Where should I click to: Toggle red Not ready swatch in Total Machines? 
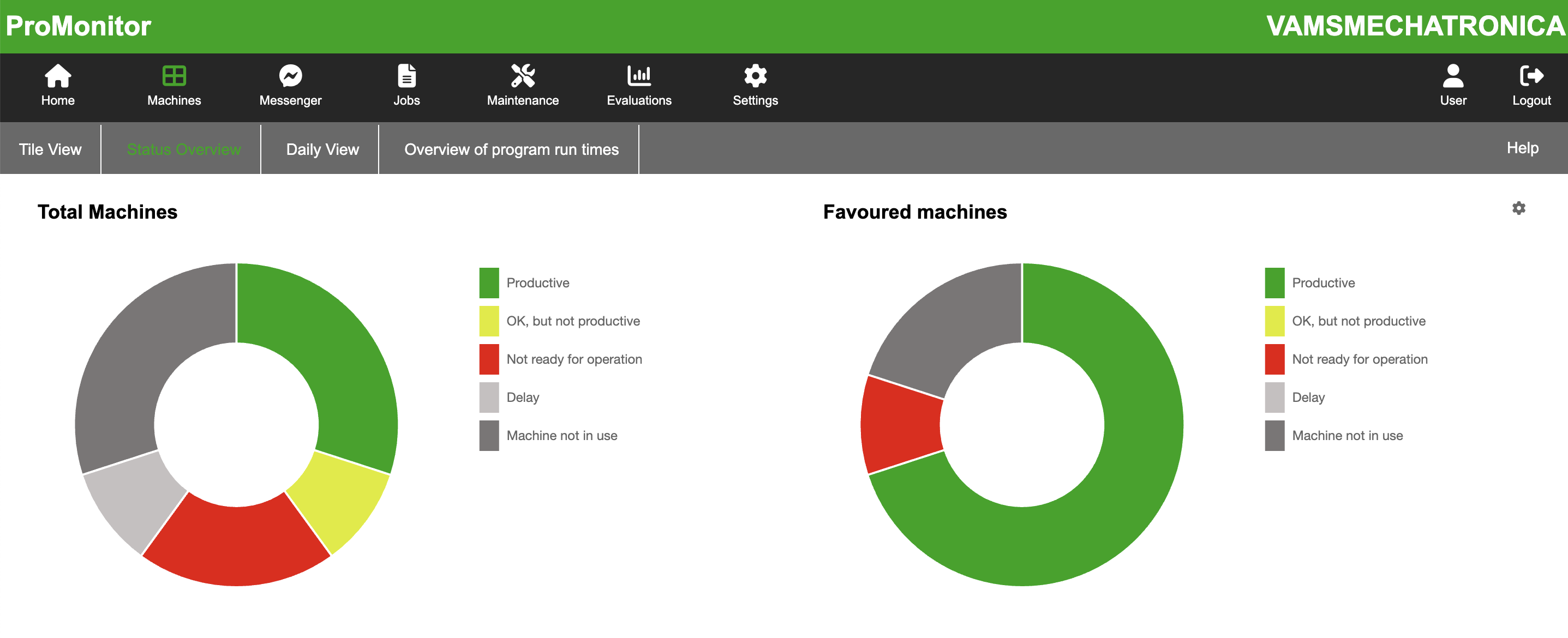pyautogui.click(x=489, y=359)
